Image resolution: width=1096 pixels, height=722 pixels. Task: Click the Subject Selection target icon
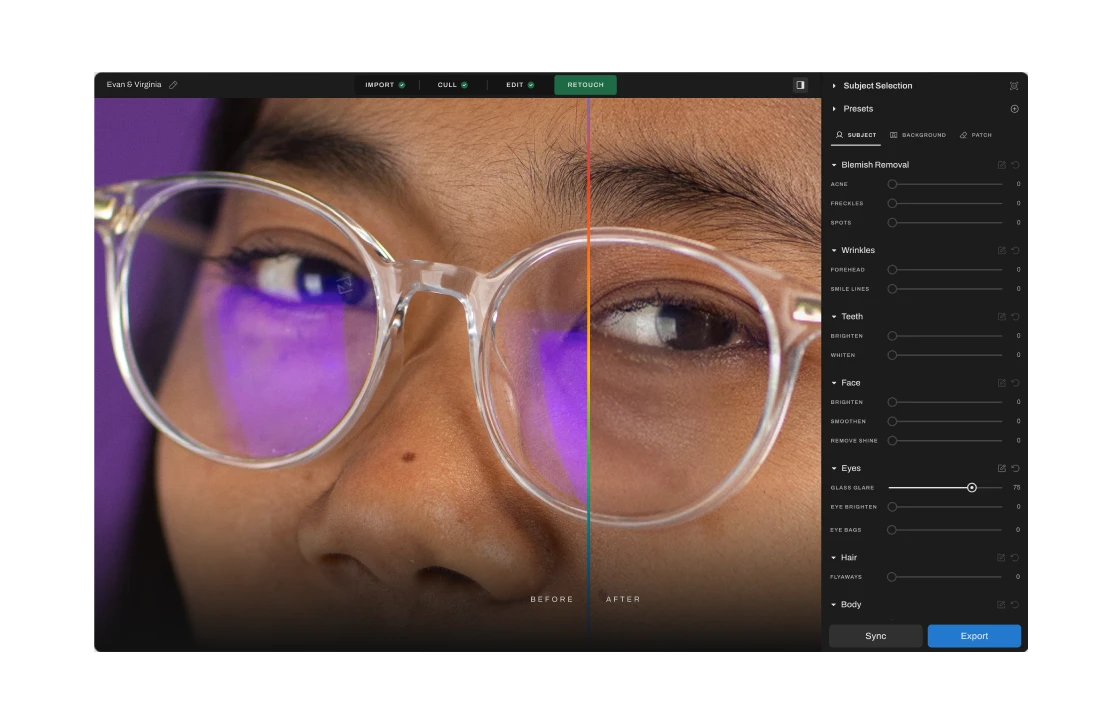[x=1014, y=86]
